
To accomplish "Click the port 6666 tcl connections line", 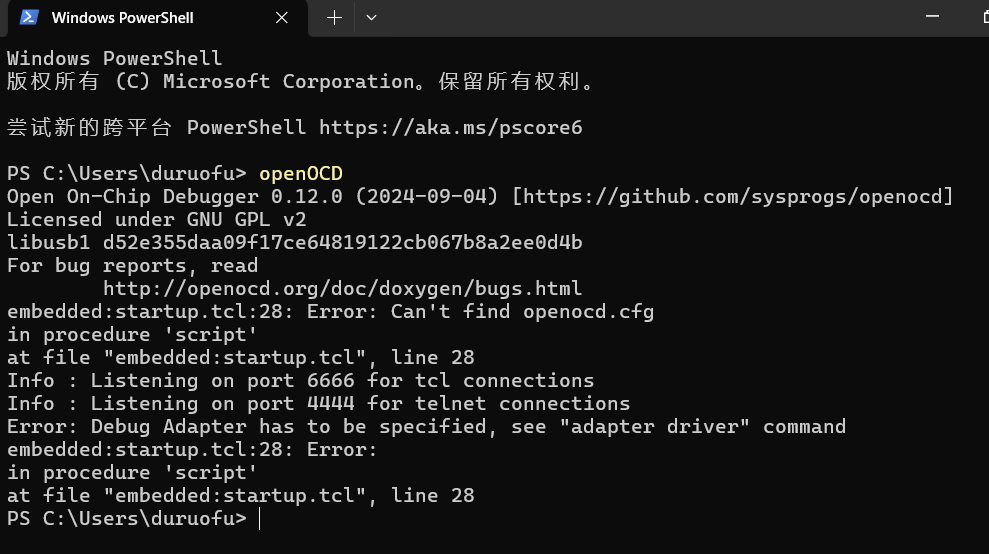I will 300,380.
